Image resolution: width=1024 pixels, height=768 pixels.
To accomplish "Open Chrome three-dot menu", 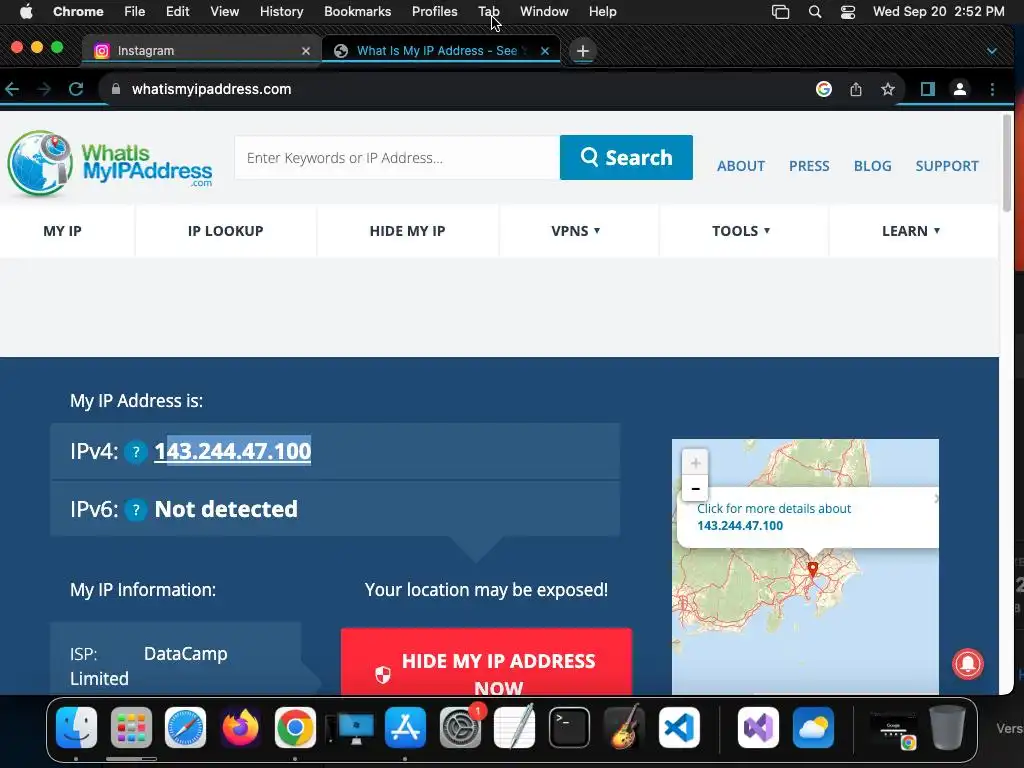I will [992, 89].
